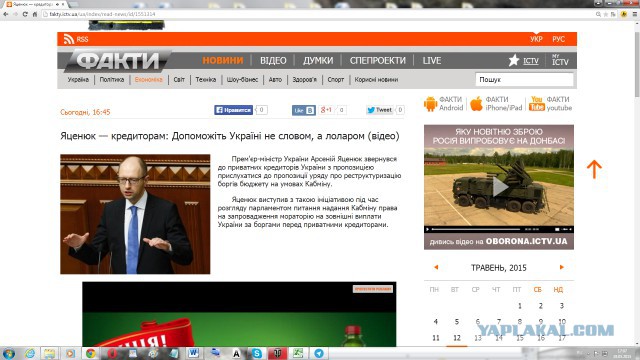Go to next month in calendar
Image resolution: width=640 pixels, height=360 pixels.
click(x=562, y=267)
